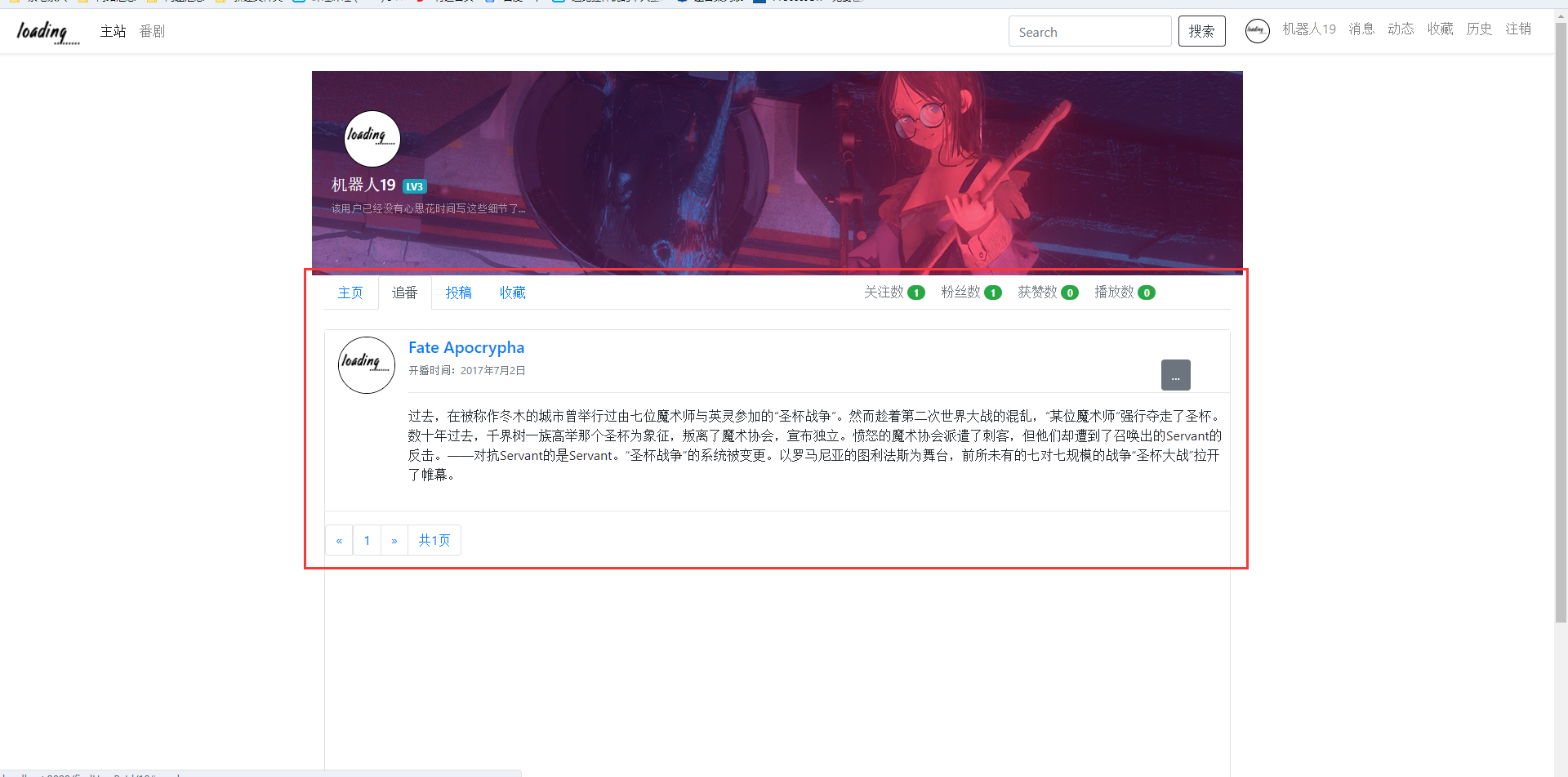The width and height of the screenshot is (1568, 777).
Task: Click 共1页 pagination label
Action: pyautogui.click(x=434, y=540)
